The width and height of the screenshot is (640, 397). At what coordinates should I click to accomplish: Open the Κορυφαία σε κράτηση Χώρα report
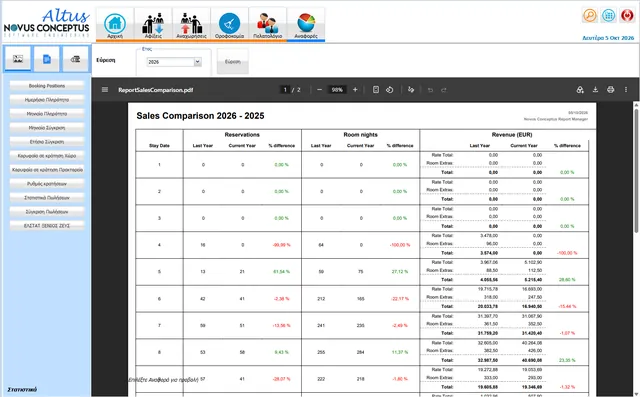(x=47, y=155)
